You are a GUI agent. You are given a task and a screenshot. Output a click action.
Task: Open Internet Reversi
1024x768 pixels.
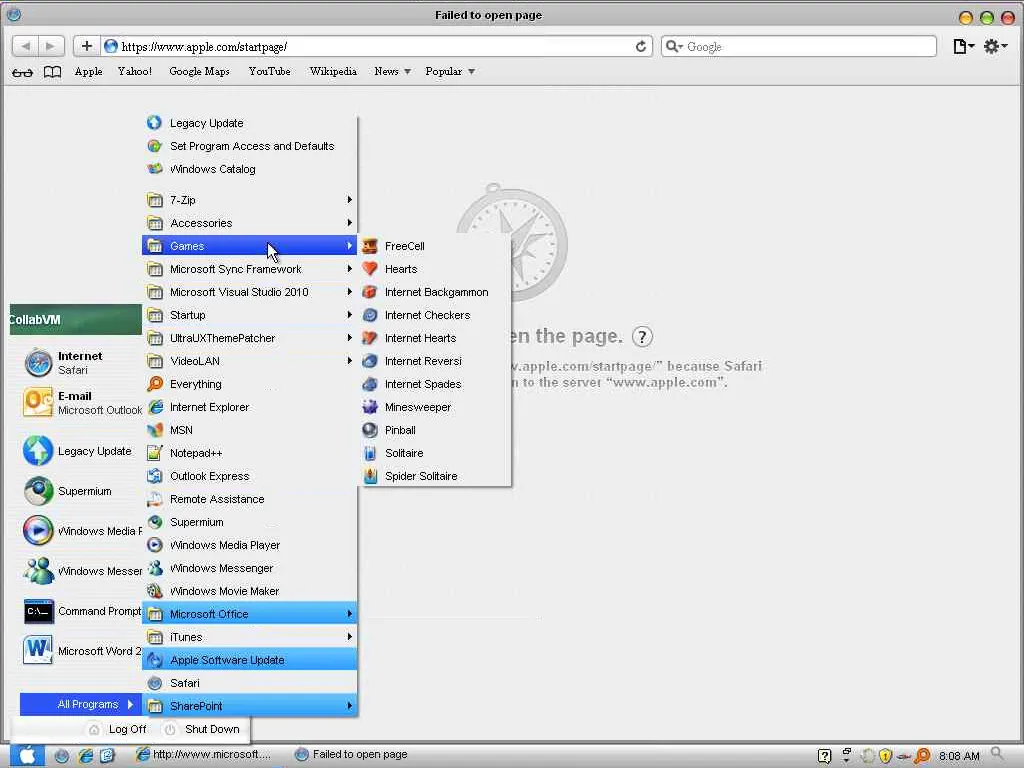click(x=434, y=361)
